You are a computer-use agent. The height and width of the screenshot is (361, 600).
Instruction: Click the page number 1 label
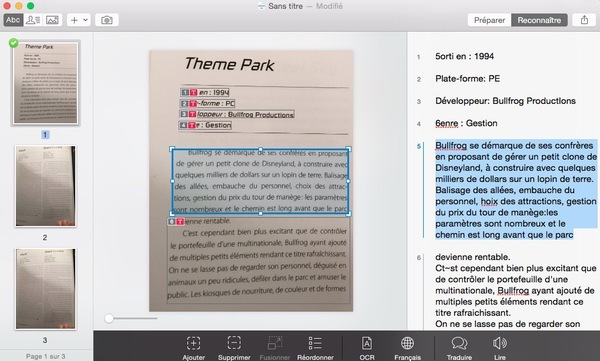45,135
